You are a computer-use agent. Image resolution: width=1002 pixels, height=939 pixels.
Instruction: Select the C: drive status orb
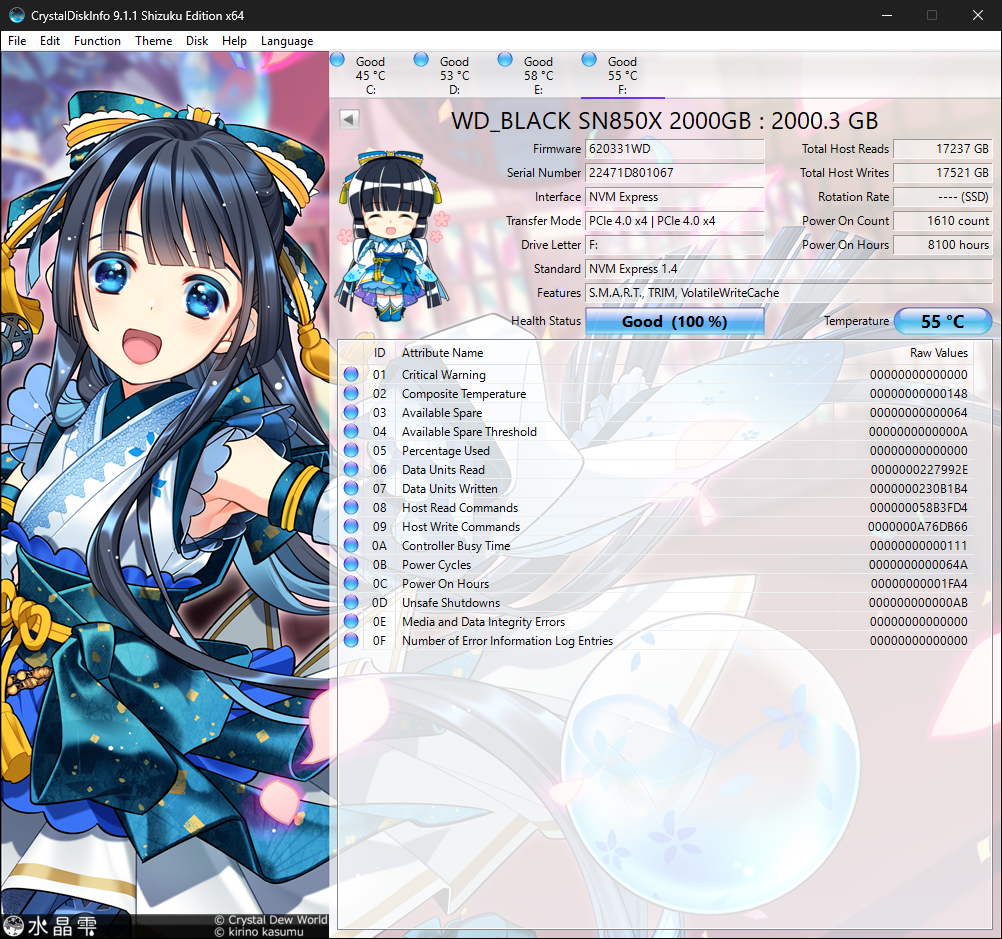tap(337, 59)
